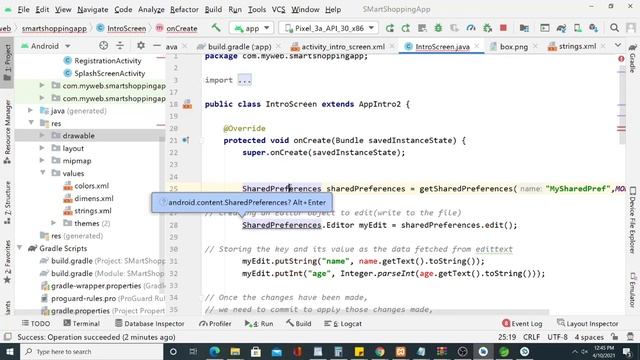The width and height of the screenshot is (640, 360).
Task: Open the VCS menu
Action: point(278,9)
